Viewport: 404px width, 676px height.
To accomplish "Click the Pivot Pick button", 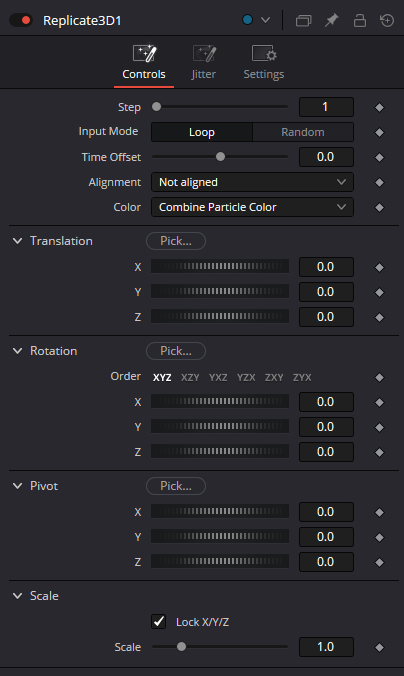I will point(176,486).
